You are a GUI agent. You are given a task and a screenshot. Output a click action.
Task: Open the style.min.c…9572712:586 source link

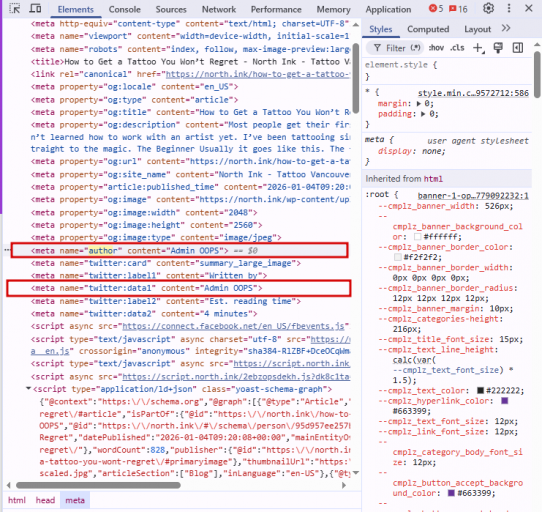point(473,93)
